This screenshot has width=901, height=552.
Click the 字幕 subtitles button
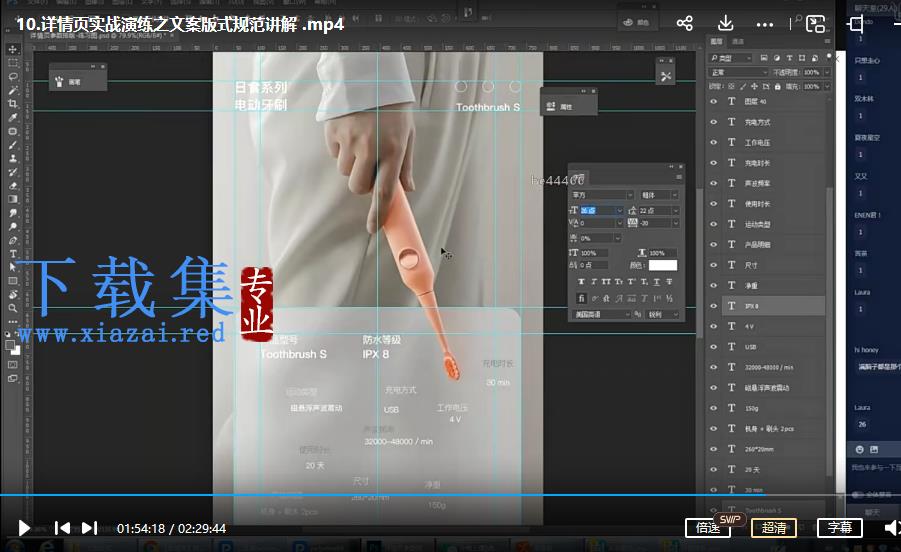point(840,527)
